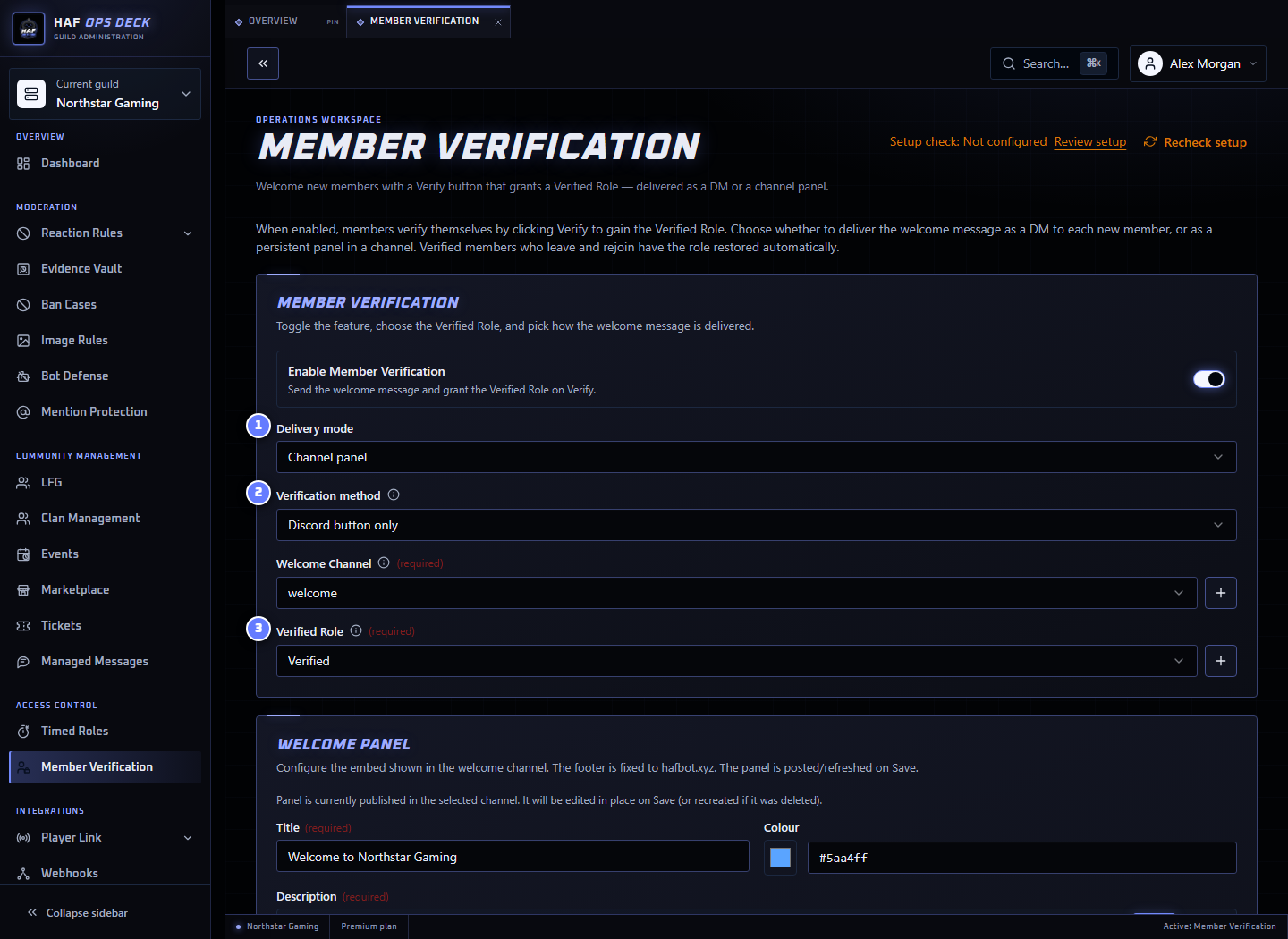The width and height of the screenshot is (1288, 939).
Task: Click the Timed Roles timer icon
Action: click(23, 732)
